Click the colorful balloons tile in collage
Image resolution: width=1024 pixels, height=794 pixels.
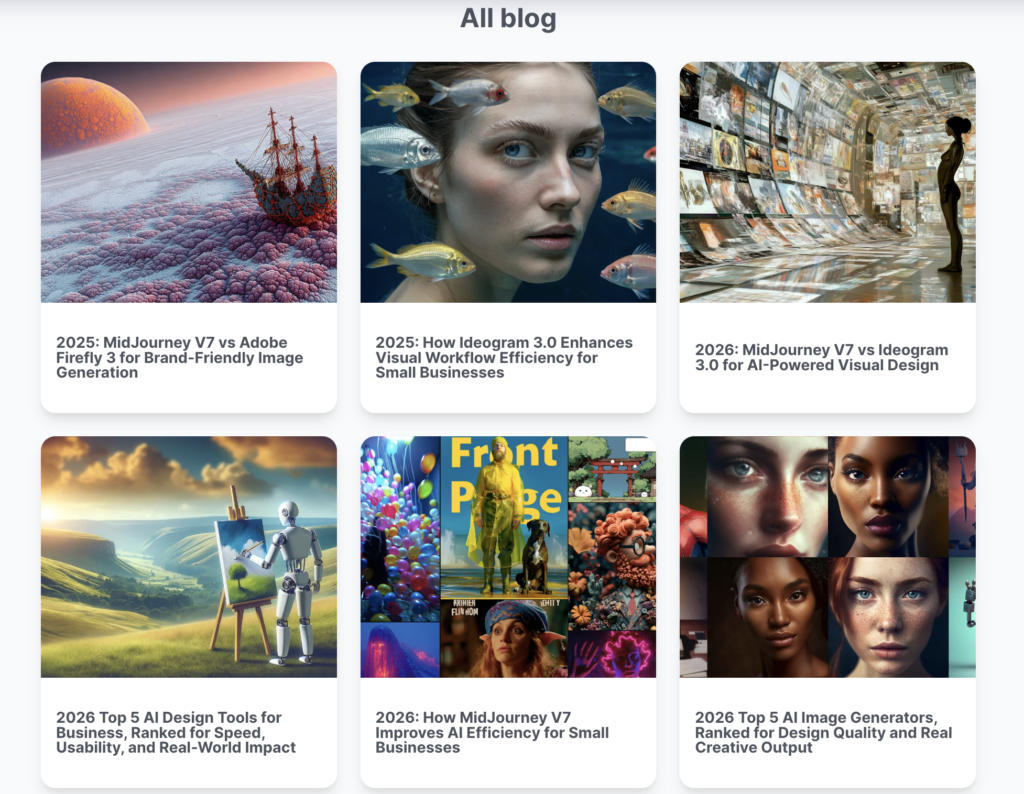pyautogui.click(x=400, y=529)
